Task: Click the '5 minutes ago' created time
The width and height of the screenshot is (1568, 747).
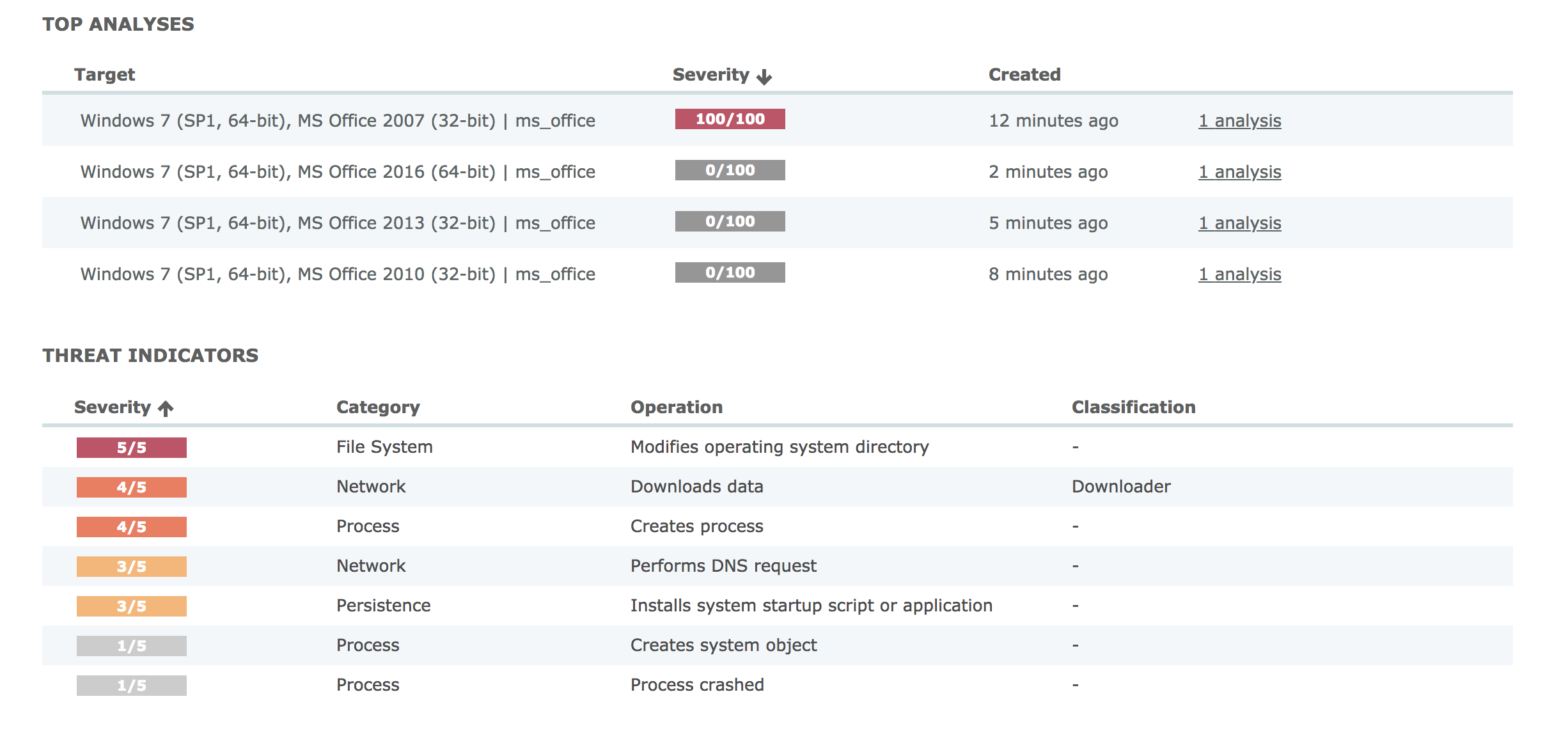Action: 1048,223
